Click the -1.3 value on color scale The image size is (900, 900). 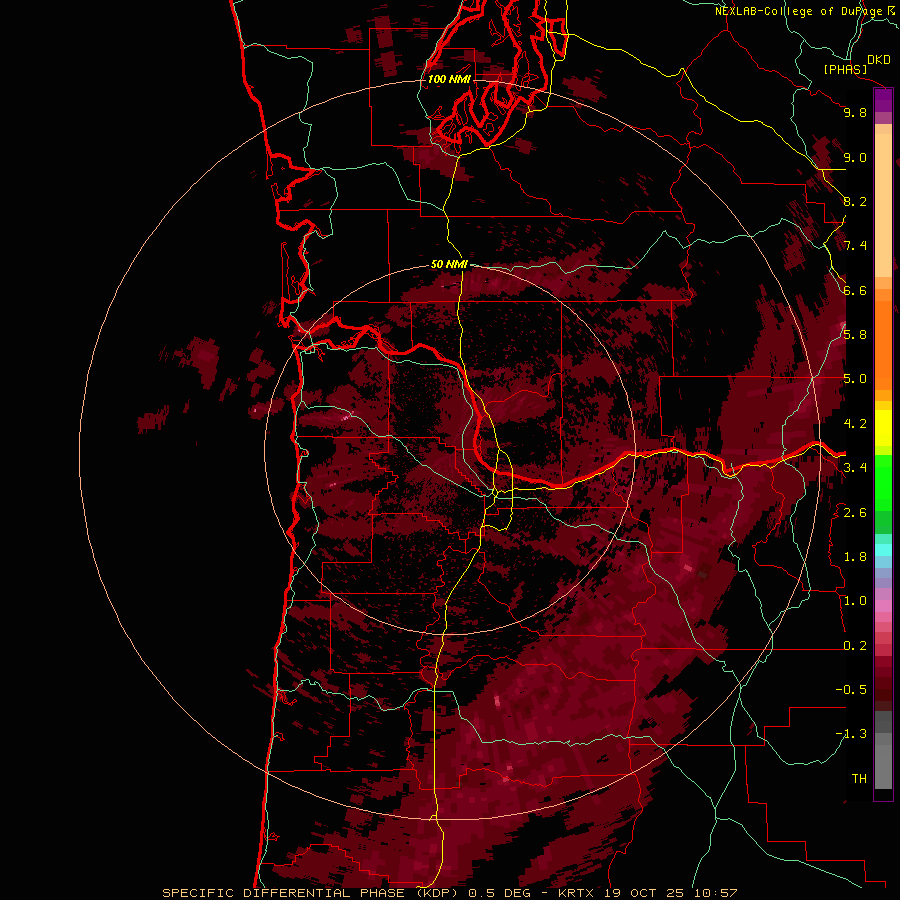point(851,734)
